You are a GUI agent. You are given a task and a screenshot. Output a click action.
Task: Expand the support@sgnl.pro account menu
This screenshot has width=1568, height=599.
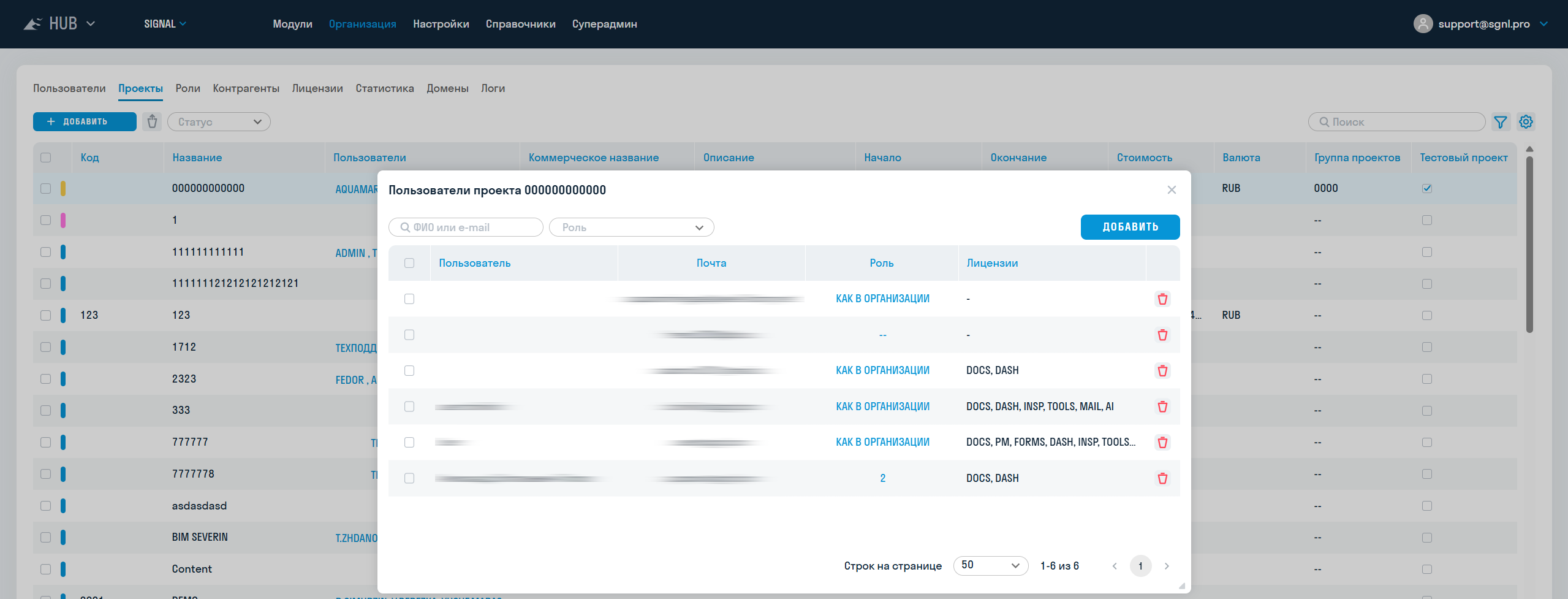click(x=1544, y=24)
